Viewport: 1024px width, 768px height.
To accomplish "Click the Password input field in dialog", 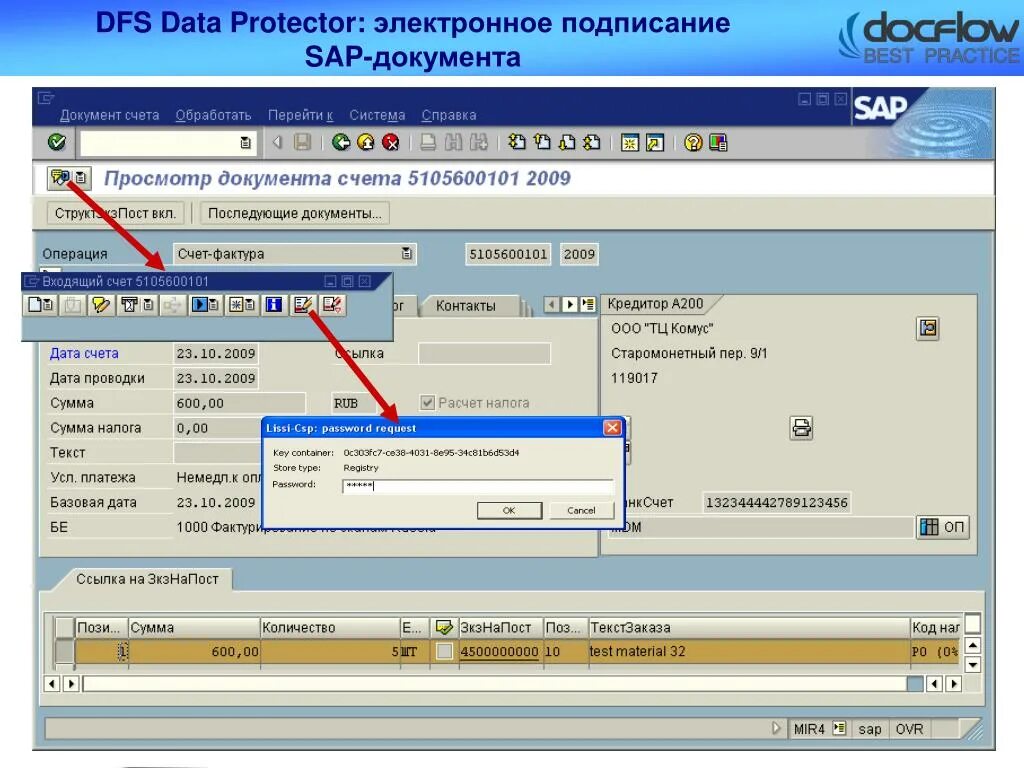I will tap(478, 485).
